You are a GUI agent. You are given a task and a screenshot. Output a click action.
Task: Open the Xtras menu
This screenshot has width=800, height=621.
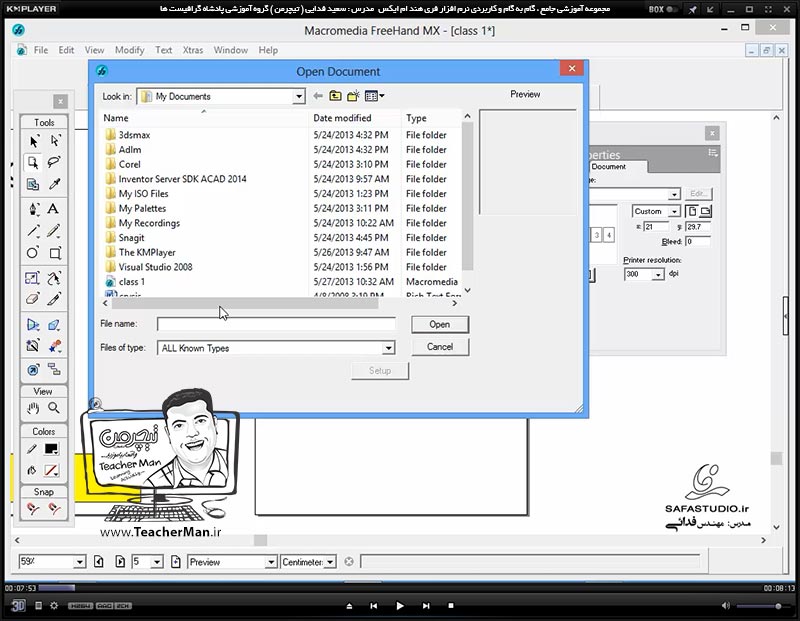pos(193,50)
